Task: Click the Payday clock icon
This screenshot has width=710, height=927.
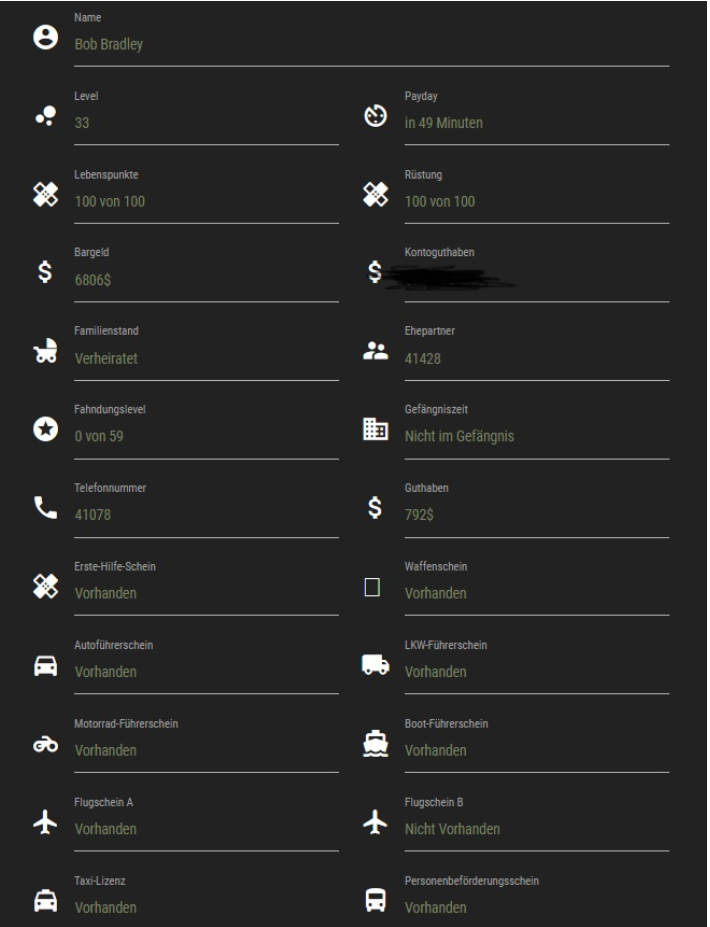Action: (x=375, y=116)
